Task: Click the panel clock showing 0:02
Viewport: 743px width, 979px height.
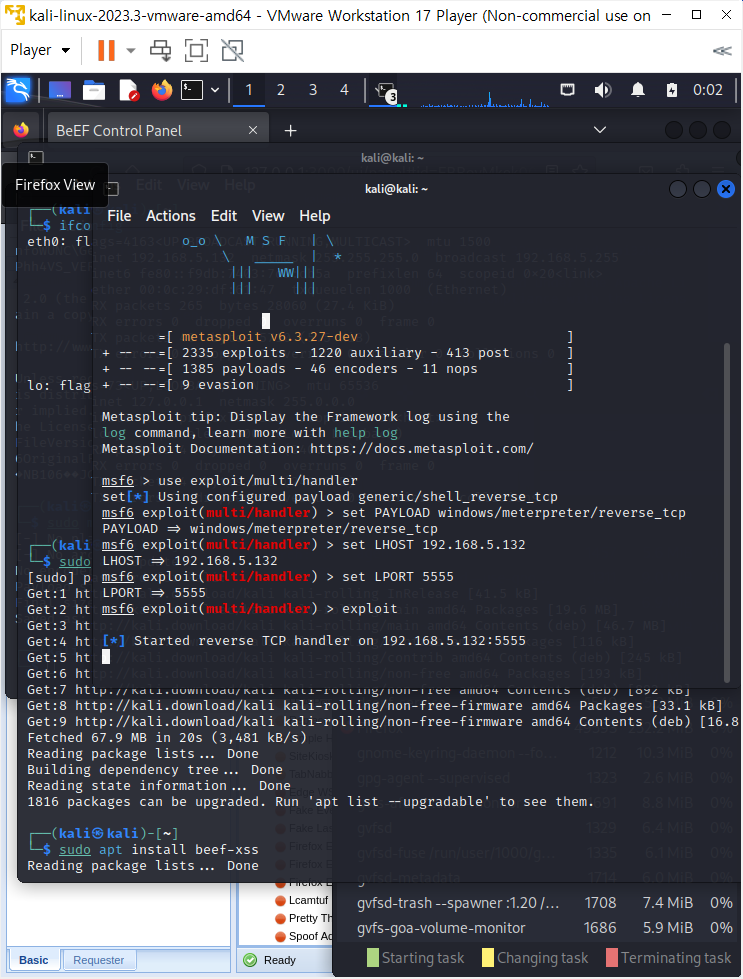Action: [707, 90]
